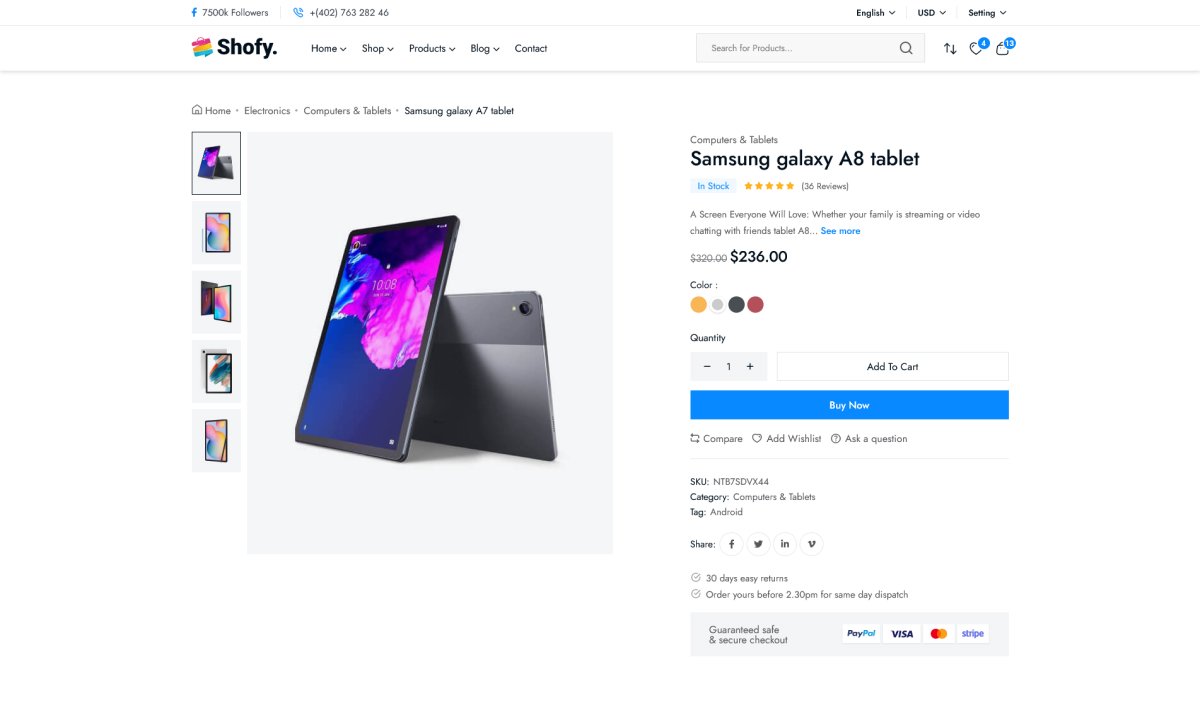Image resolution: width=1200 pixels, height=720 pixels.
Task: Open the Shop menu
Action: [377, 48]
